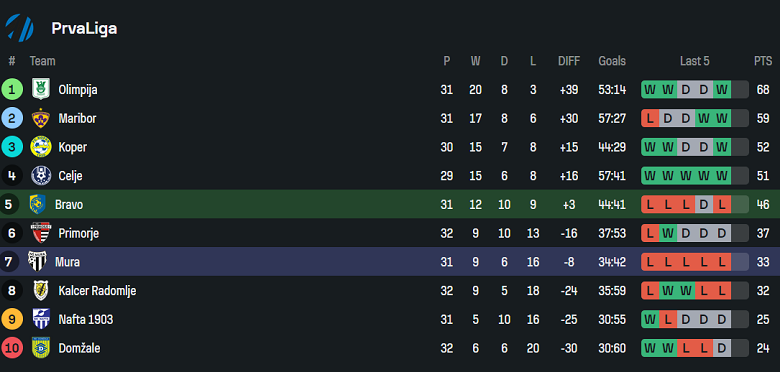Click Maribor's first L form badge
780x372 pixels.
(650, 118)
